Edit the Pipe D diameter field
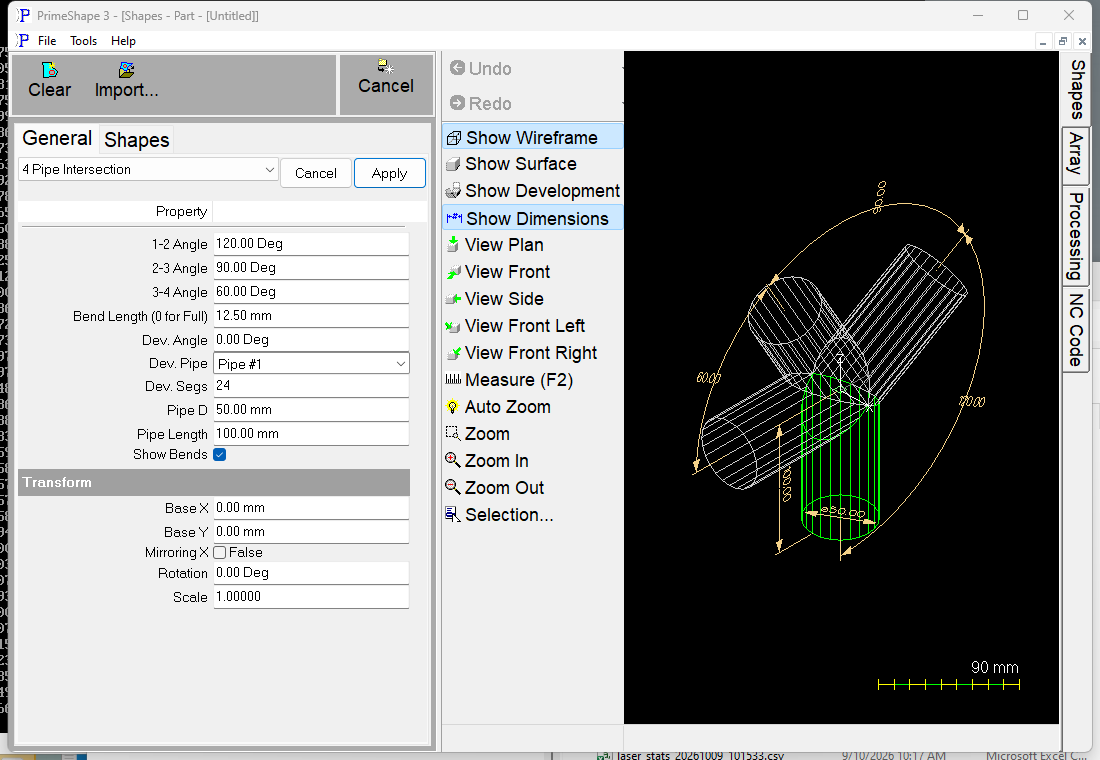The image size is (1100, 760). [x=311, y=409]
